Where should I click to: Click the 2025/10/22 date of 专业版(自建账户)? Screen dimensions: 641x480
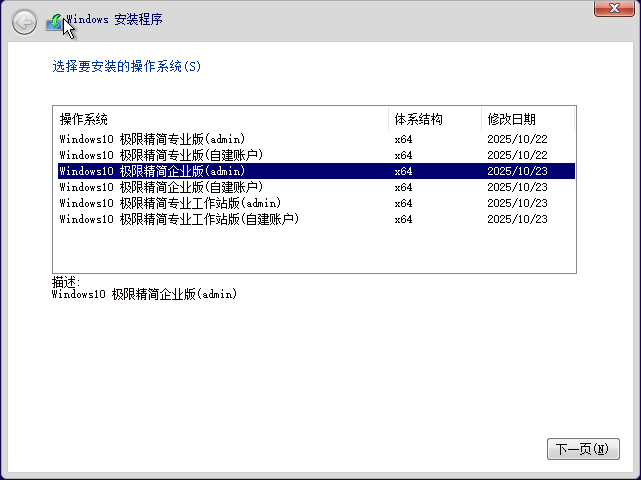point(517,155)
